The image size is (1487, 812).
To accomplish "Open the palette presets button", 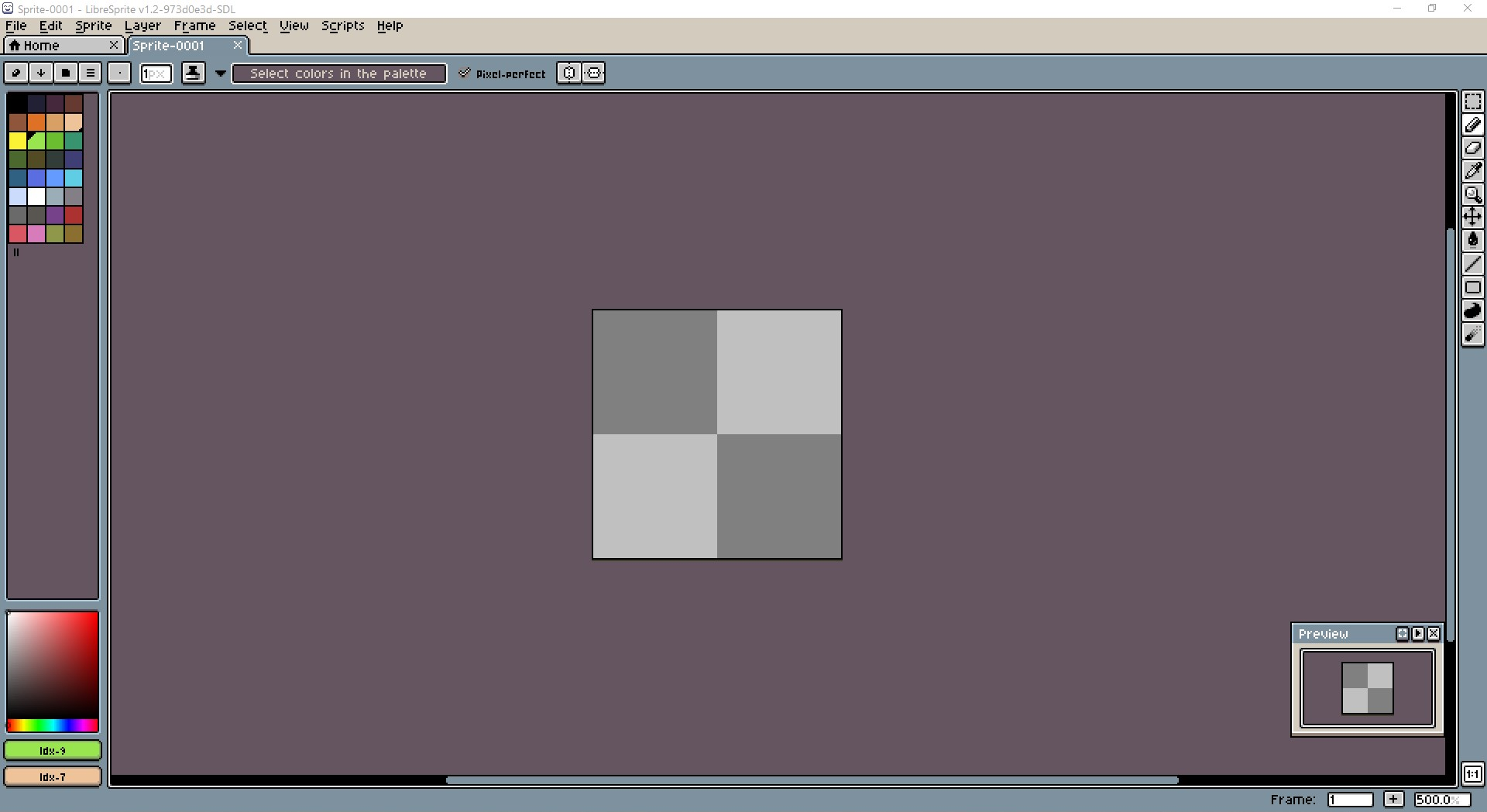I will click(x=66, y=73).
